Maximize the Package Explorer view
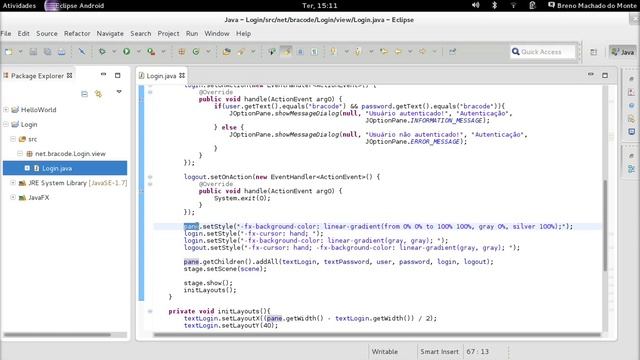 coord(118,75)
